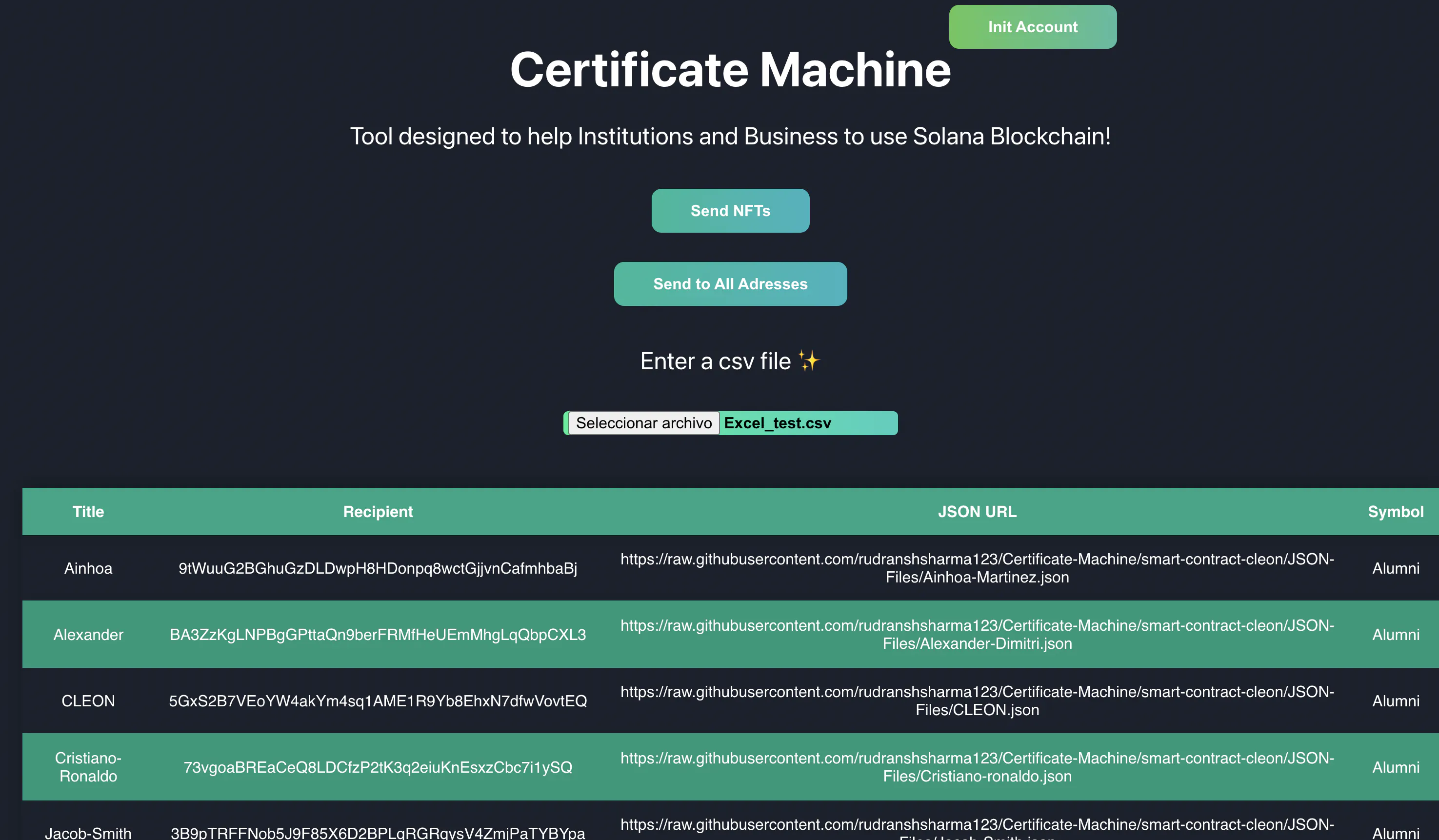
Task: Click the Certificate Machine heading
Action: (730, 70)
